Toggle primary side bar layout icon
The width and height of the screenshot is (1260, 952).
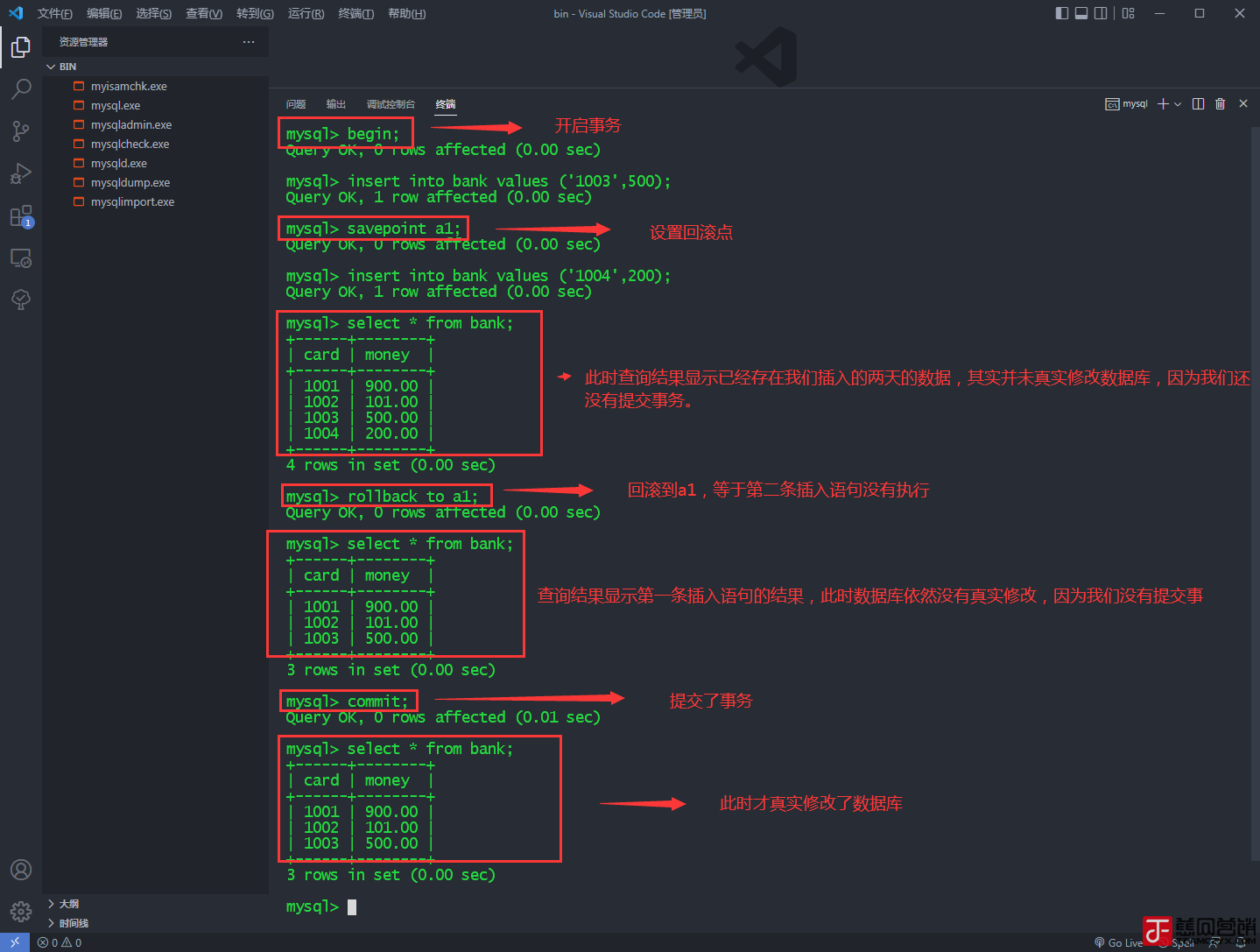[x=1062, y=13]
